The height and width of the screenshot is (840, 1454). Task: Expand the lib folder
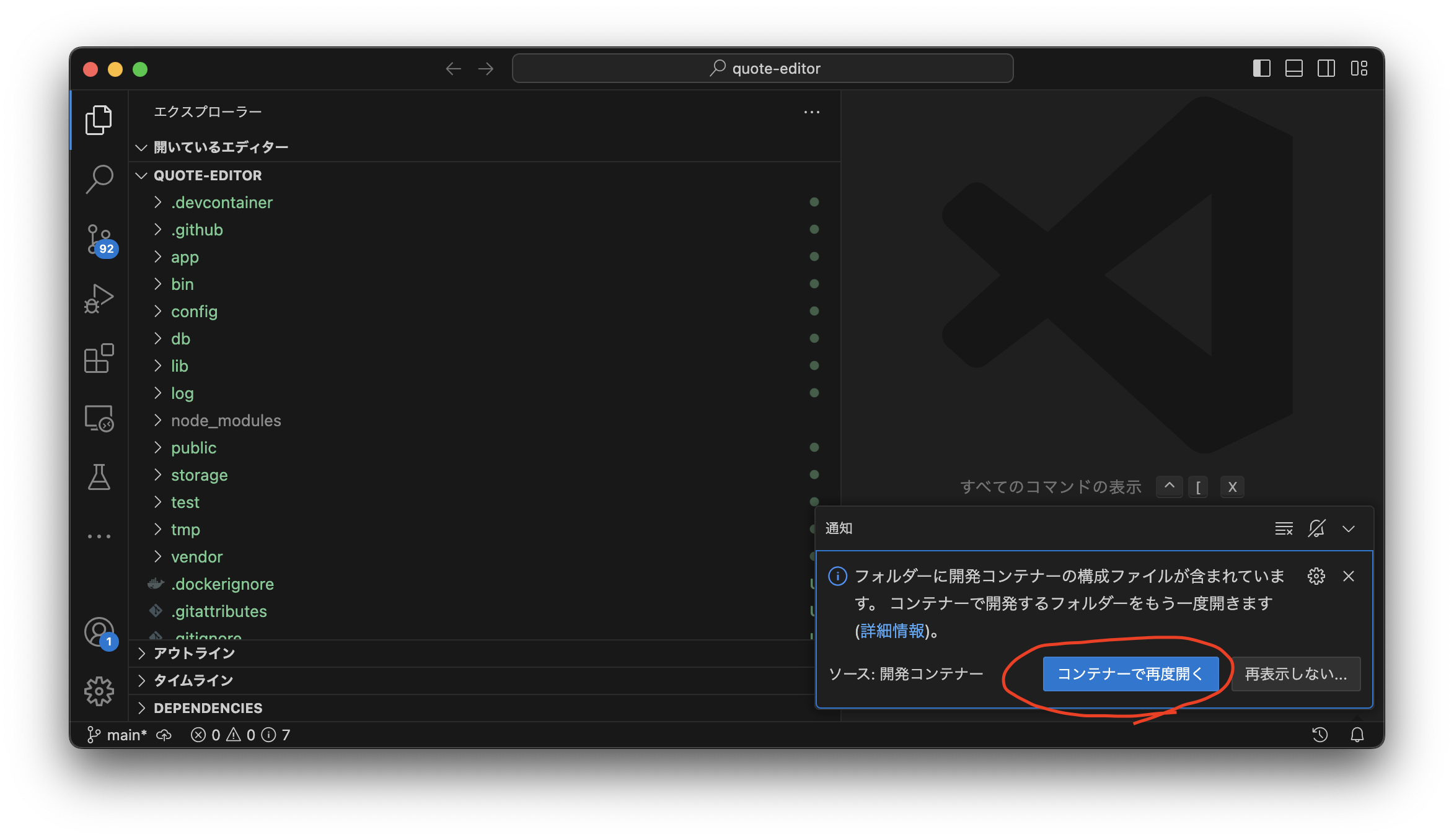[x=485, y=366]
